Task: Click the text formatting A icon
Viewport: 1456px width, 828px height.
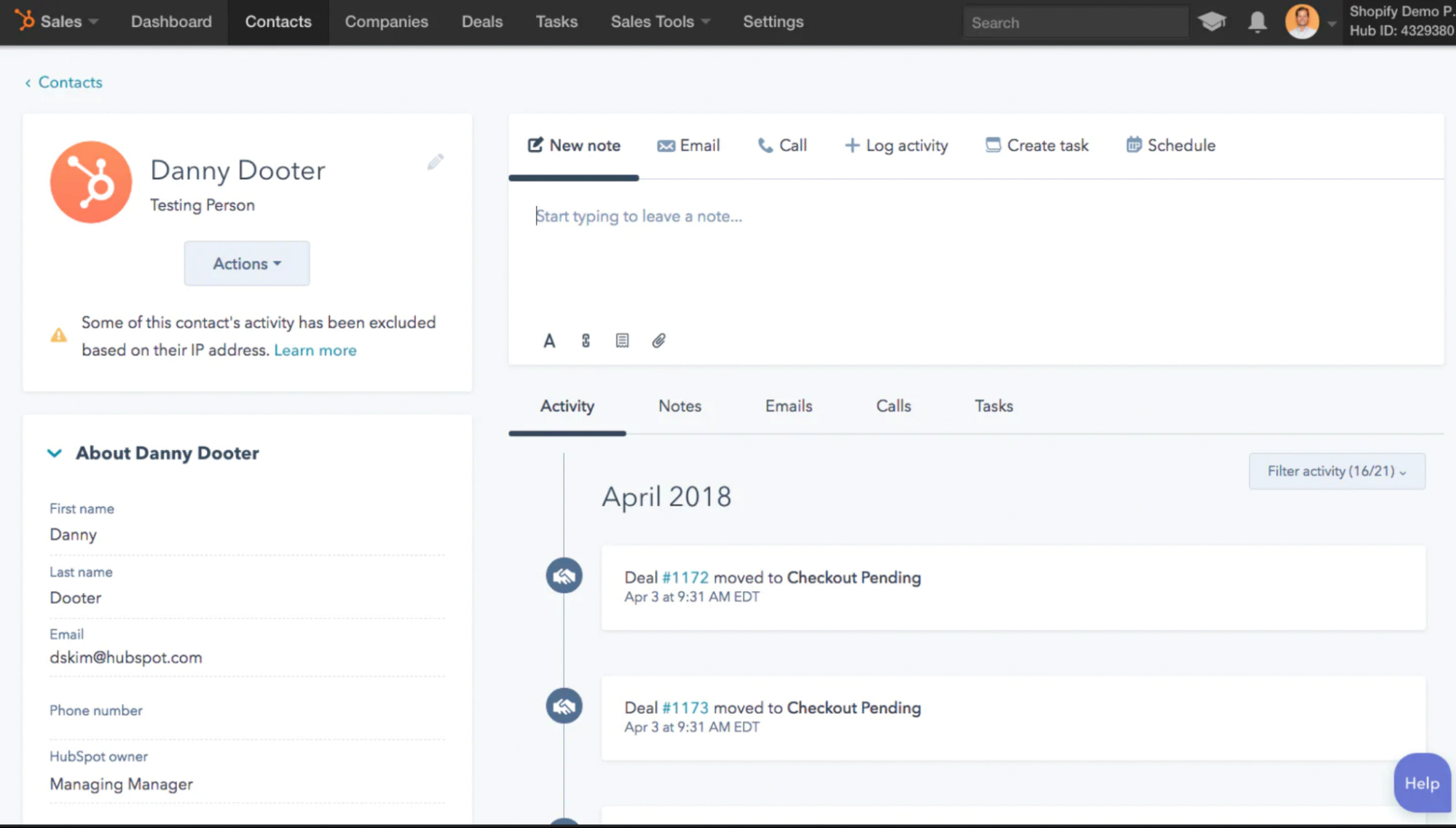Action: 549,341
